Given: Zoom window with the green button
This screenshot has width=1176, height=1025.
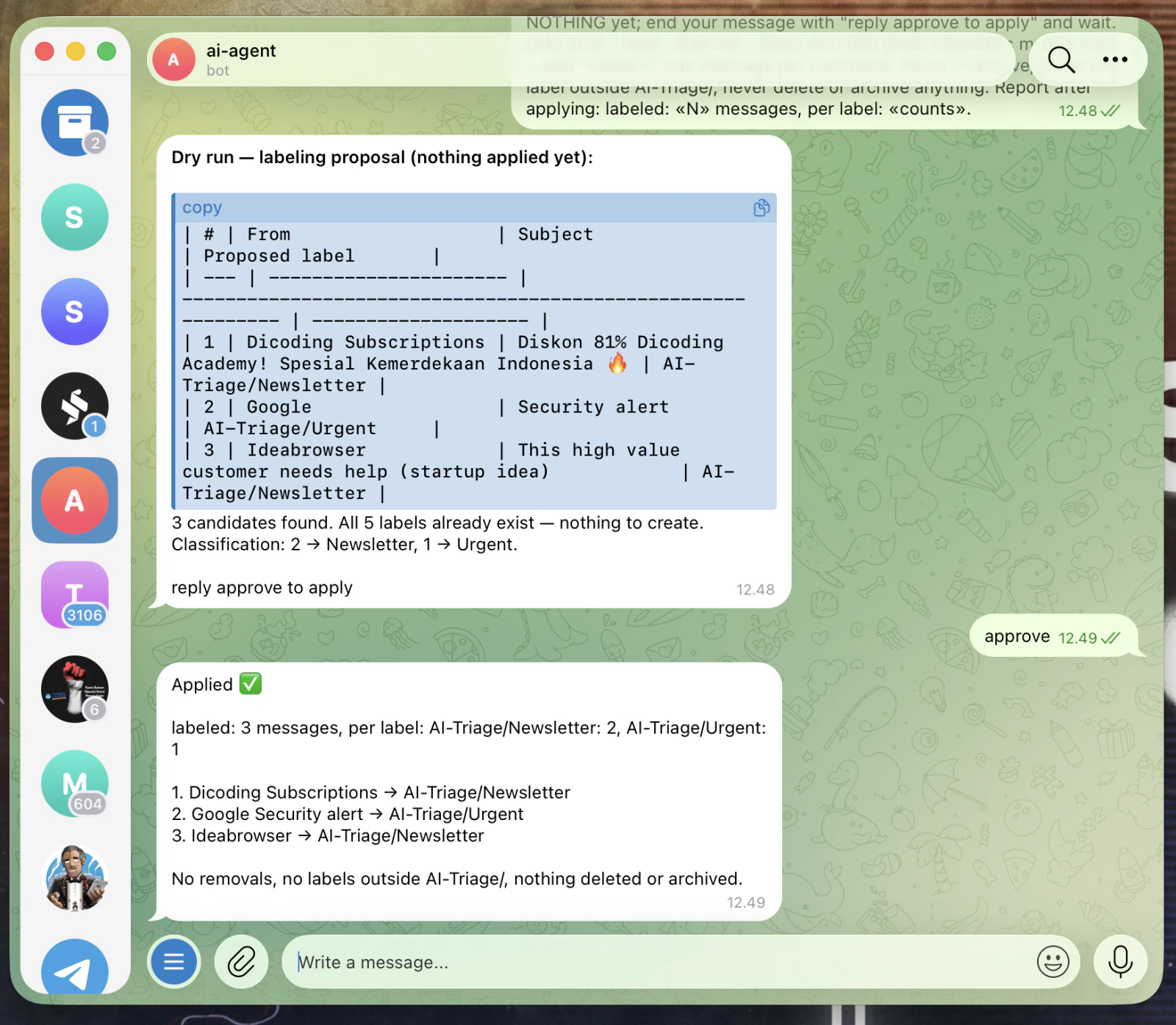Looking at the screenshot, I should point(107,51).
